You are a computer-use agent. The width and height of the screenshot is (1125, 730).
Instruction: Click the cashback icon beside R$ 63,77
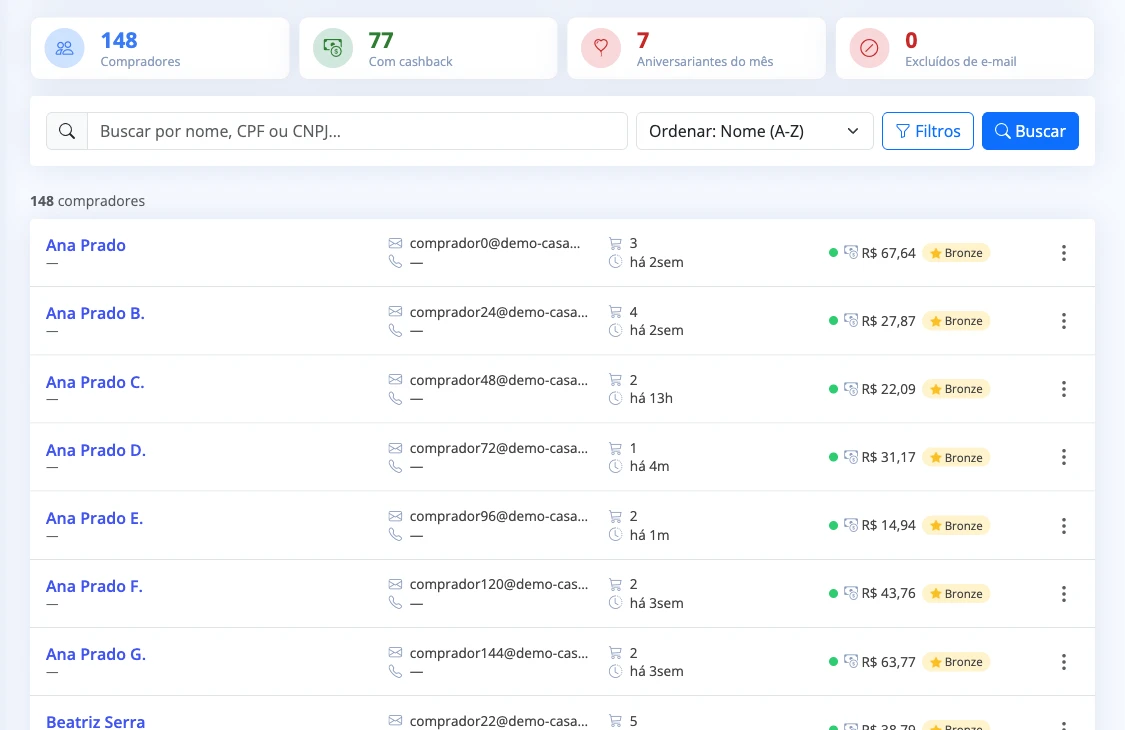click(851, 661)
